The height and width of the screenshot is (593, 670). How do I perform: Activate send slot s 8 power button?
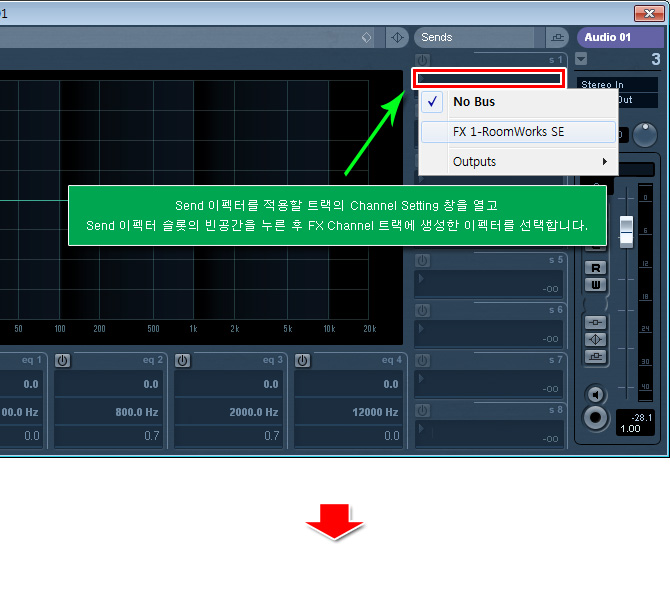pyautogui.click(x=423, y=410)
